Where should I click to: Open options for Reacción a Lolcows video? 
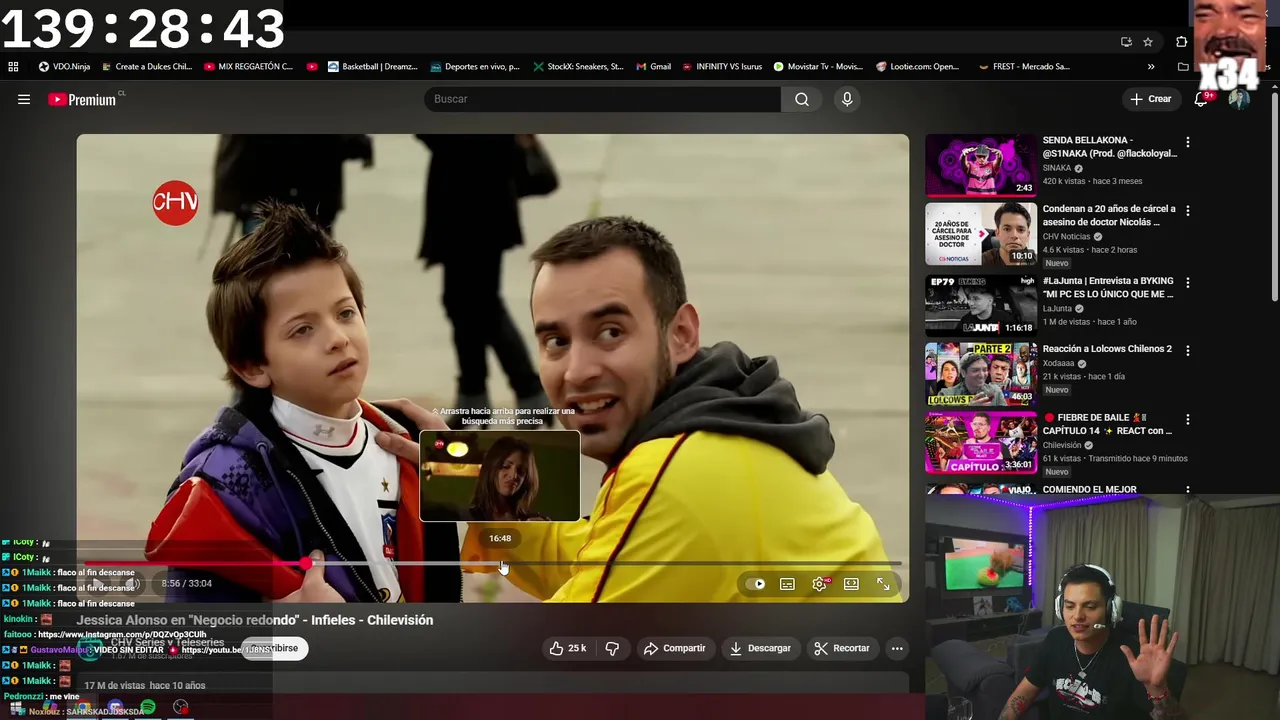[x=1187, y=351]
